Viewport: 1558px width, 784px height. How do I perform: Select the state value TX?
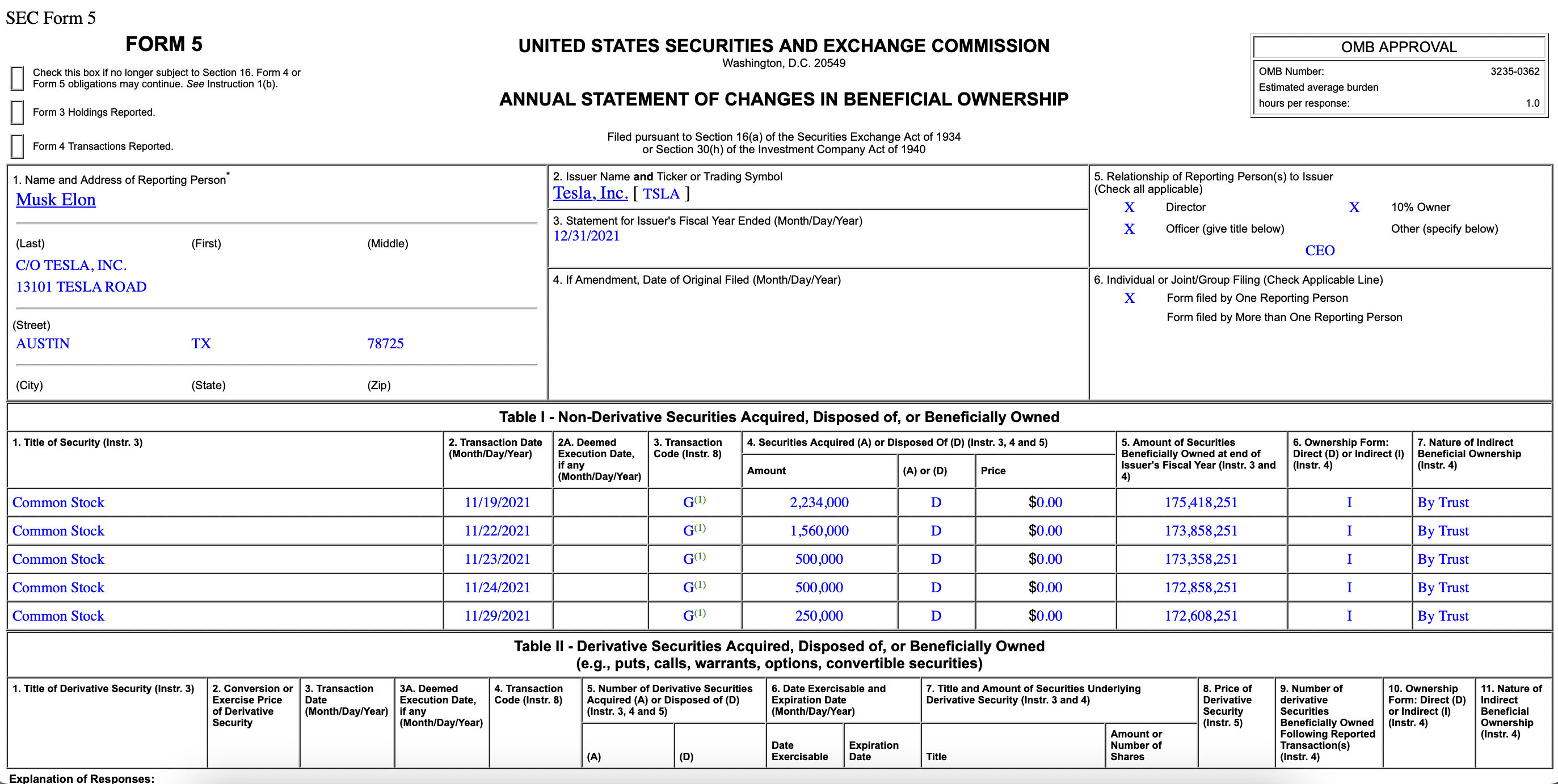click(x=201, y=344)
